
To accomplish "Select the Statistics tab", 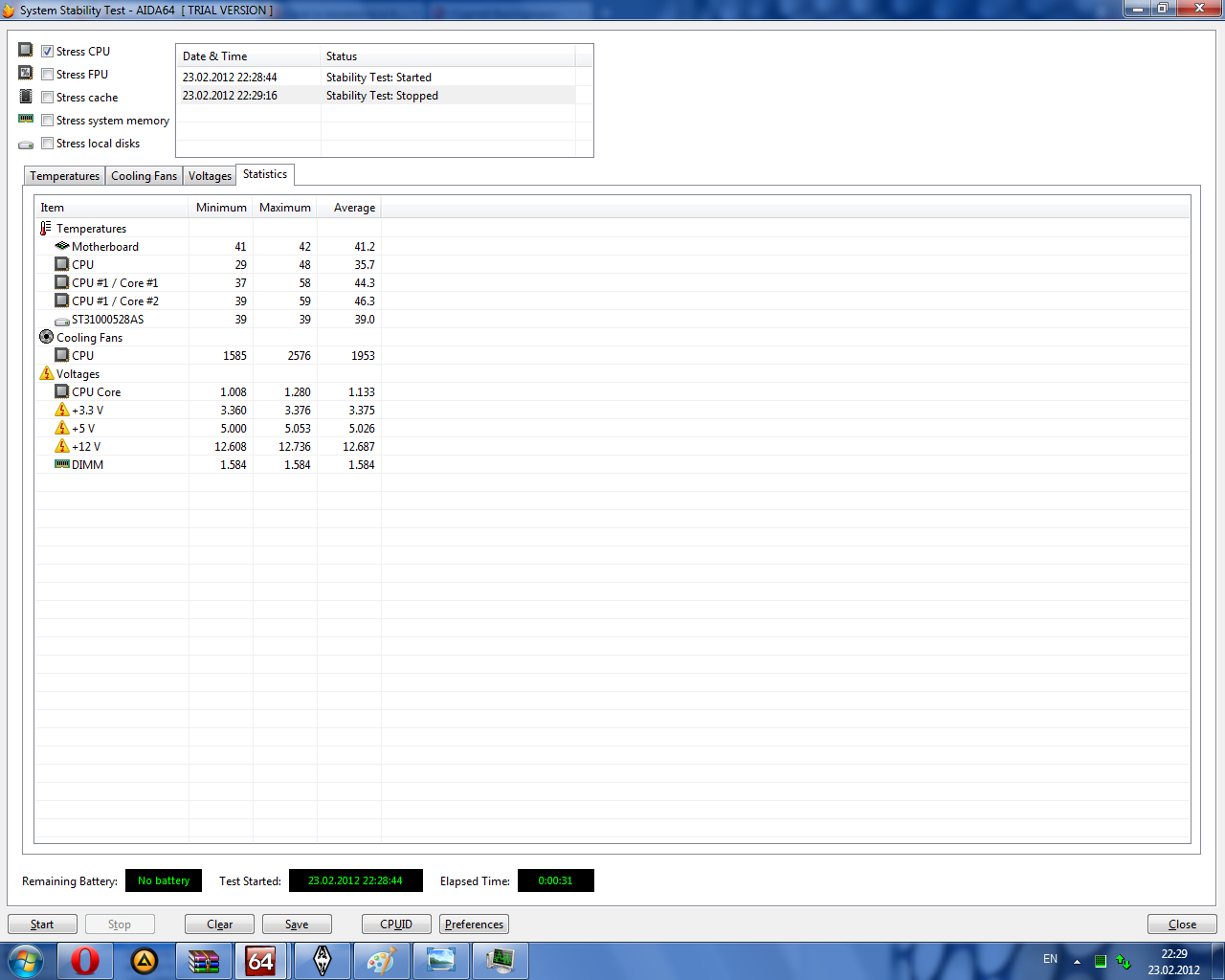I will click(x=265, y=174).
